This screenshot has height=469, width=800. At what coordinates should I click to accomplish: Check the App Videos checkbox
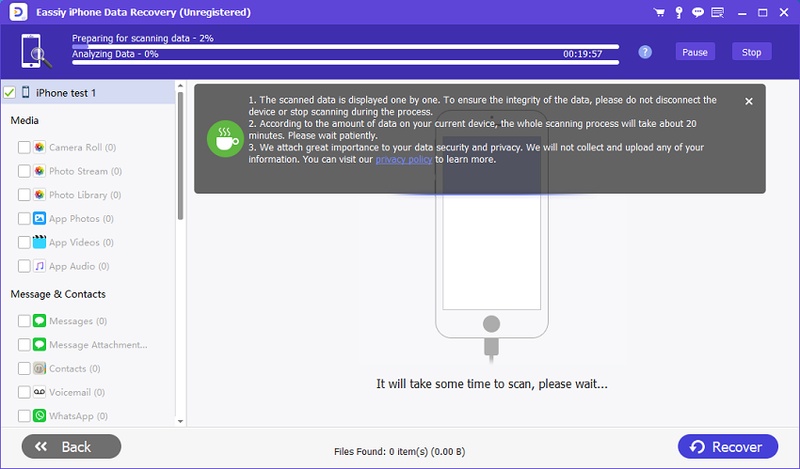click(24, 242)
